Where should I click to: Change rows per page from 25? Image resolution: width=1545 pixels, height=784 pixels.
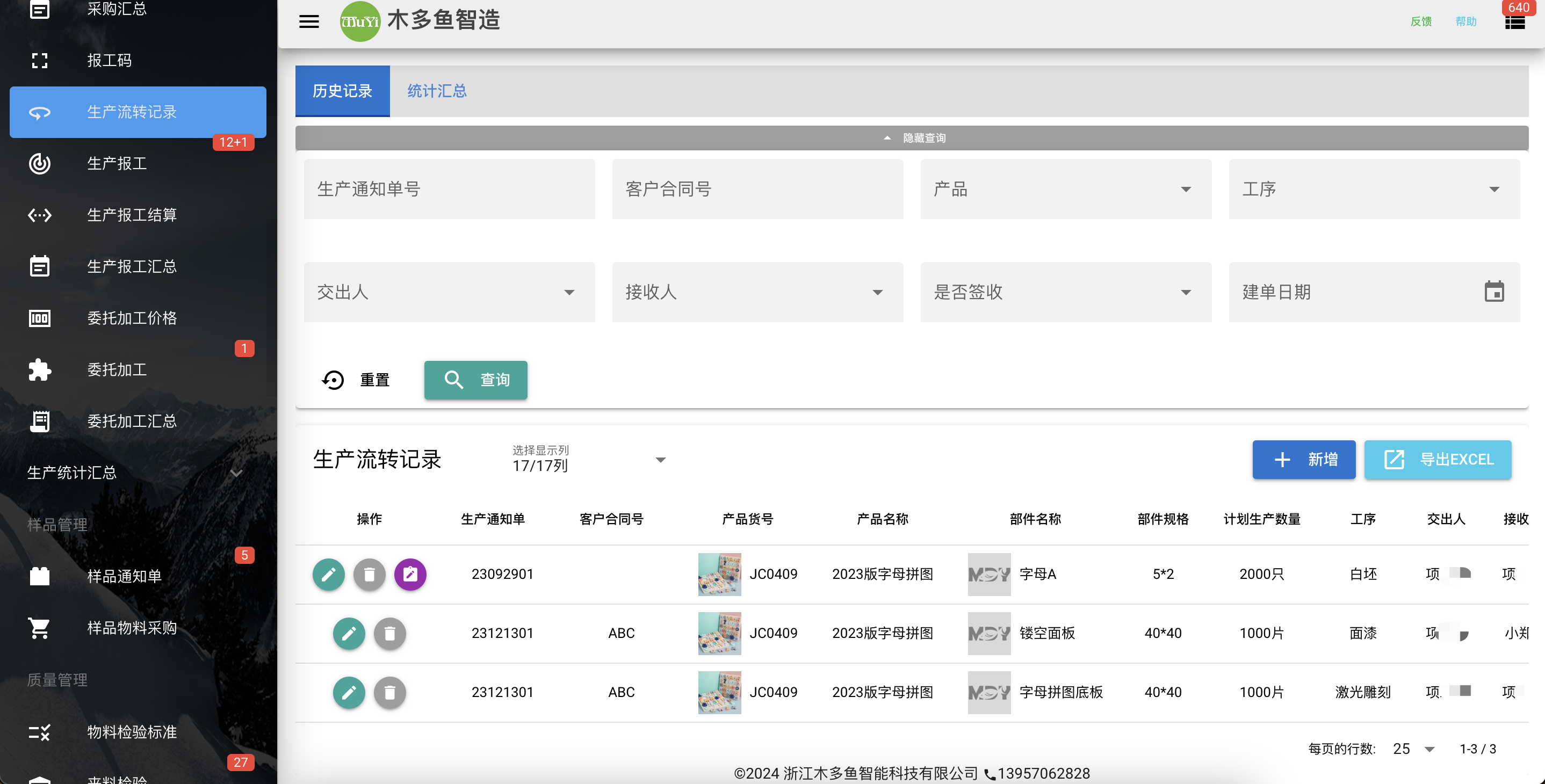point(1413,749)
